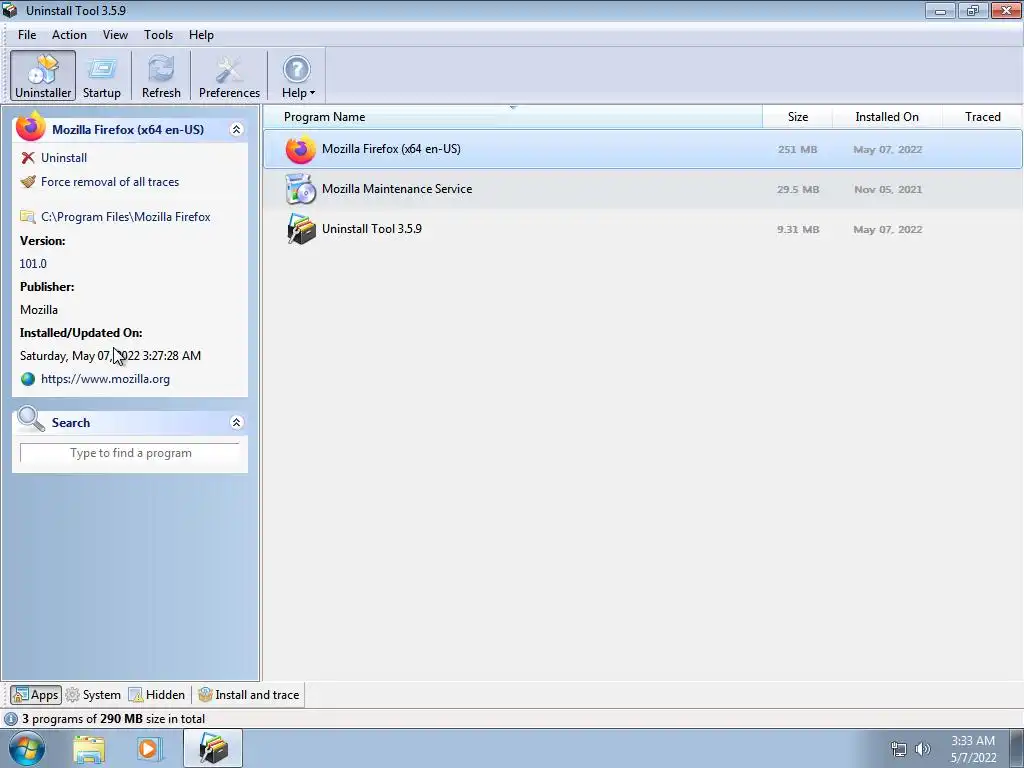Screen dimensions: 1024x768
Task: Click the Firefox icon in program list
Action: [300, 150]
